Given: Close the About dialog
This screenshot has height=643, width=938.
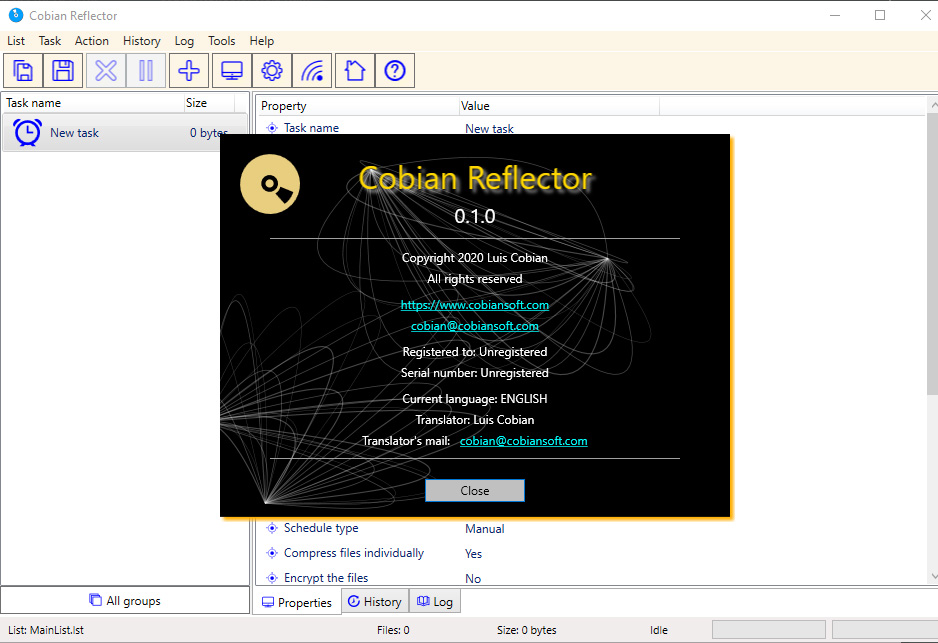Looking at the screenshot, I should point(475,490).
